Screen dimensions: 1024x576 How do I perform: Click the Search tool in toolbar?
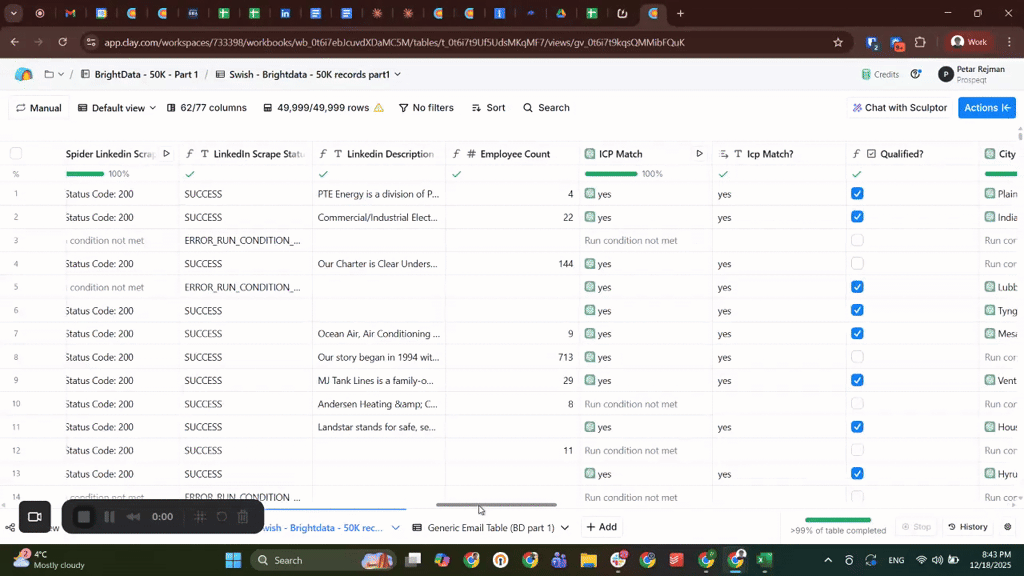click(x=546, y=108)
